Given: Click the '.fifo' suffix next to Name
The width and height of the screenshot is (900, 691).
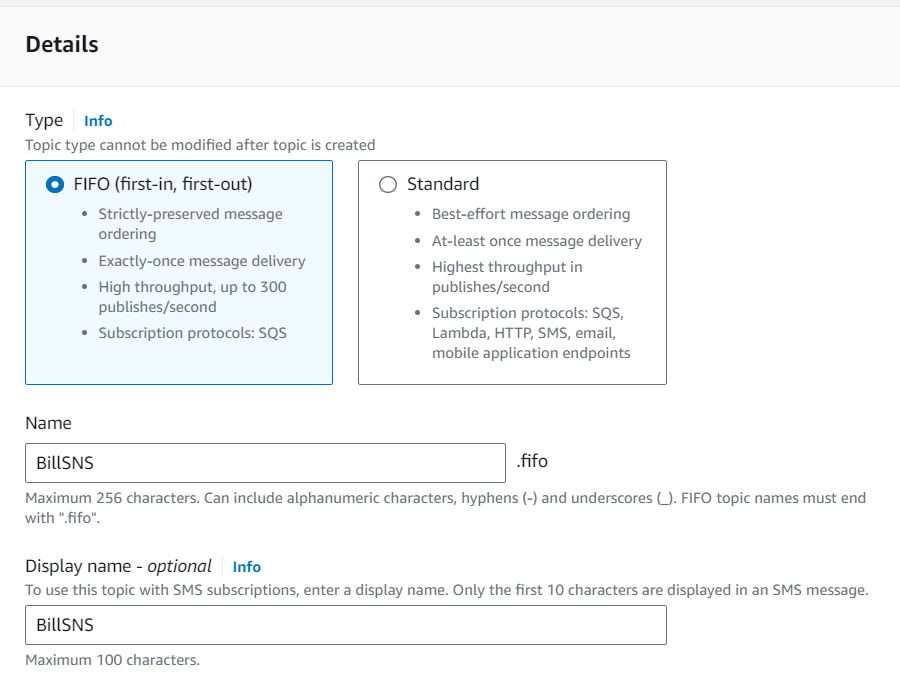Looking at the screenshot, I should point(532,461).
